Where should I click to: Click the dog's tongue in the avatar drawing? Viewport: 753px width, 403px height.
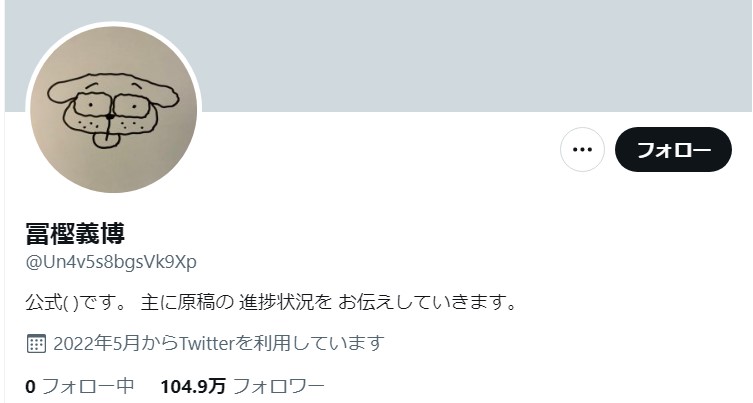pyautogui.click(x=105, y=140)
